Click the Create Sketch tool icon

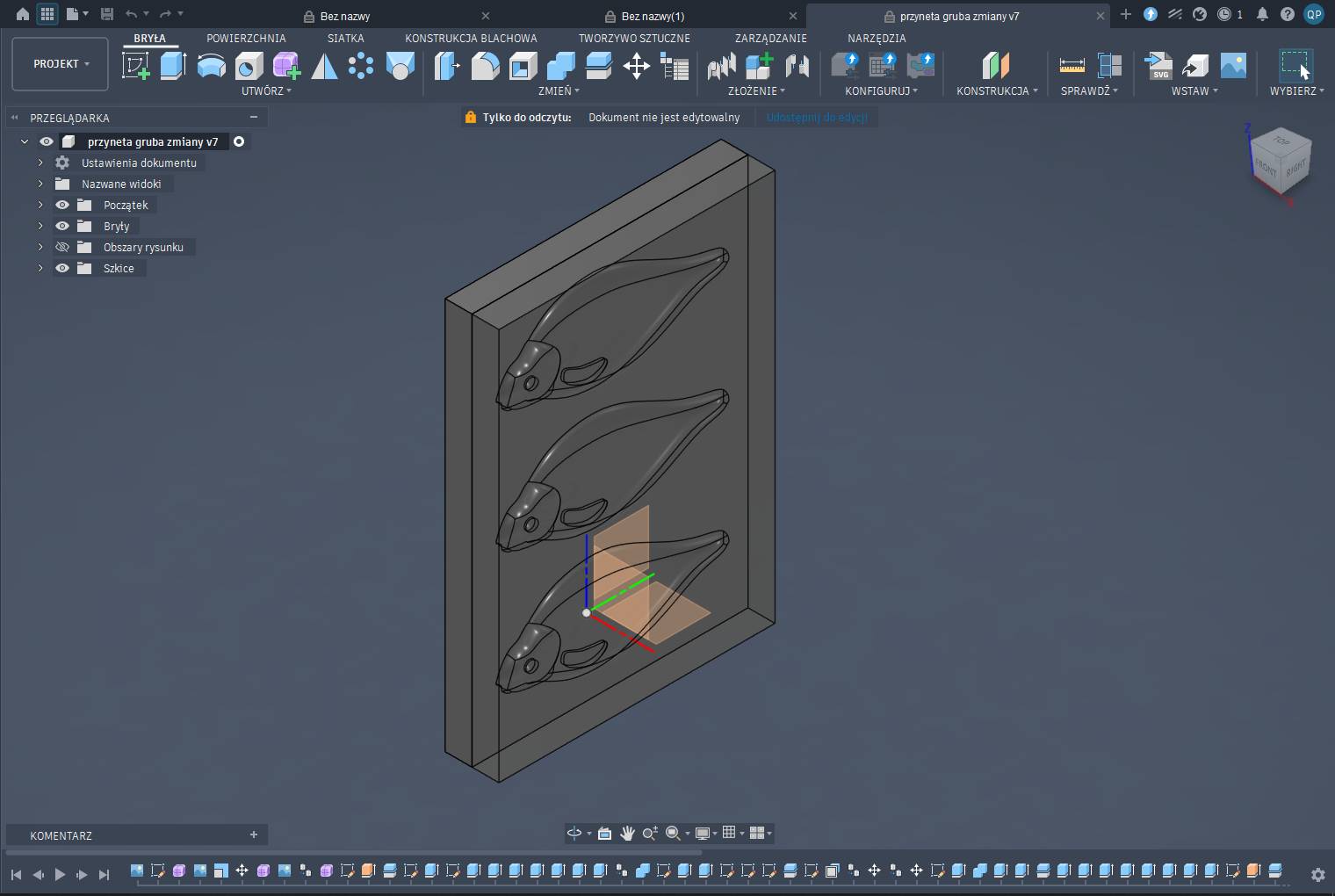tap(135, 66)
